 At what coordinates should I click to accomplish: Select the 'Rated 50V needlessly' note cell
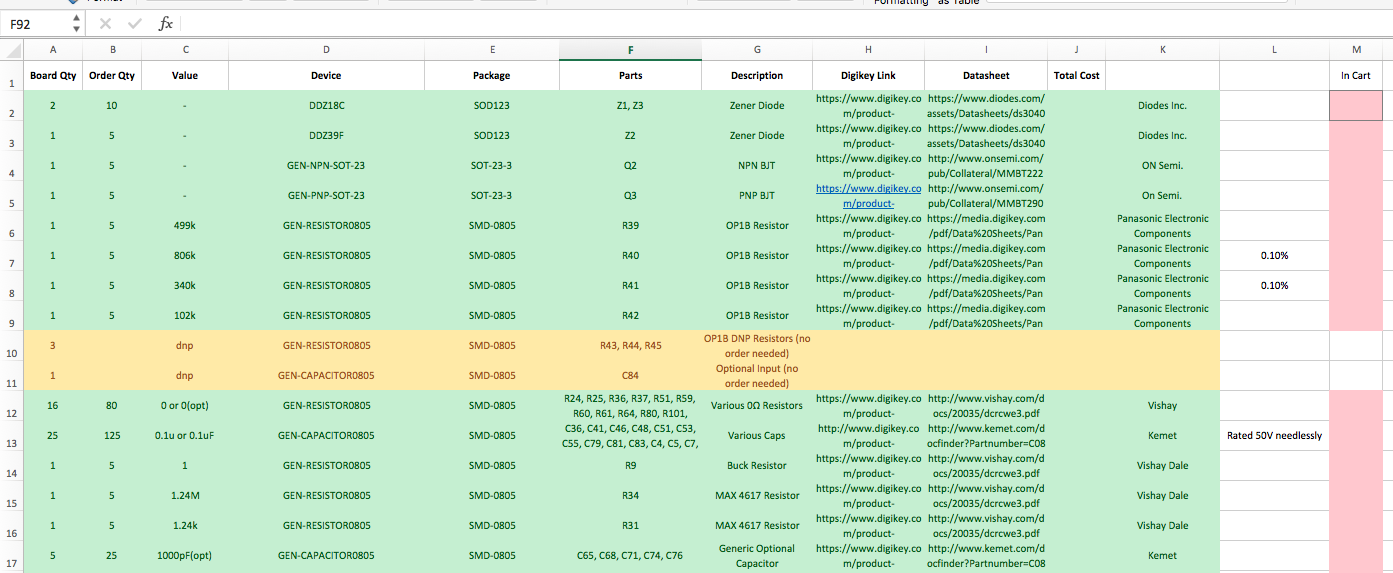click(1274, 436)
